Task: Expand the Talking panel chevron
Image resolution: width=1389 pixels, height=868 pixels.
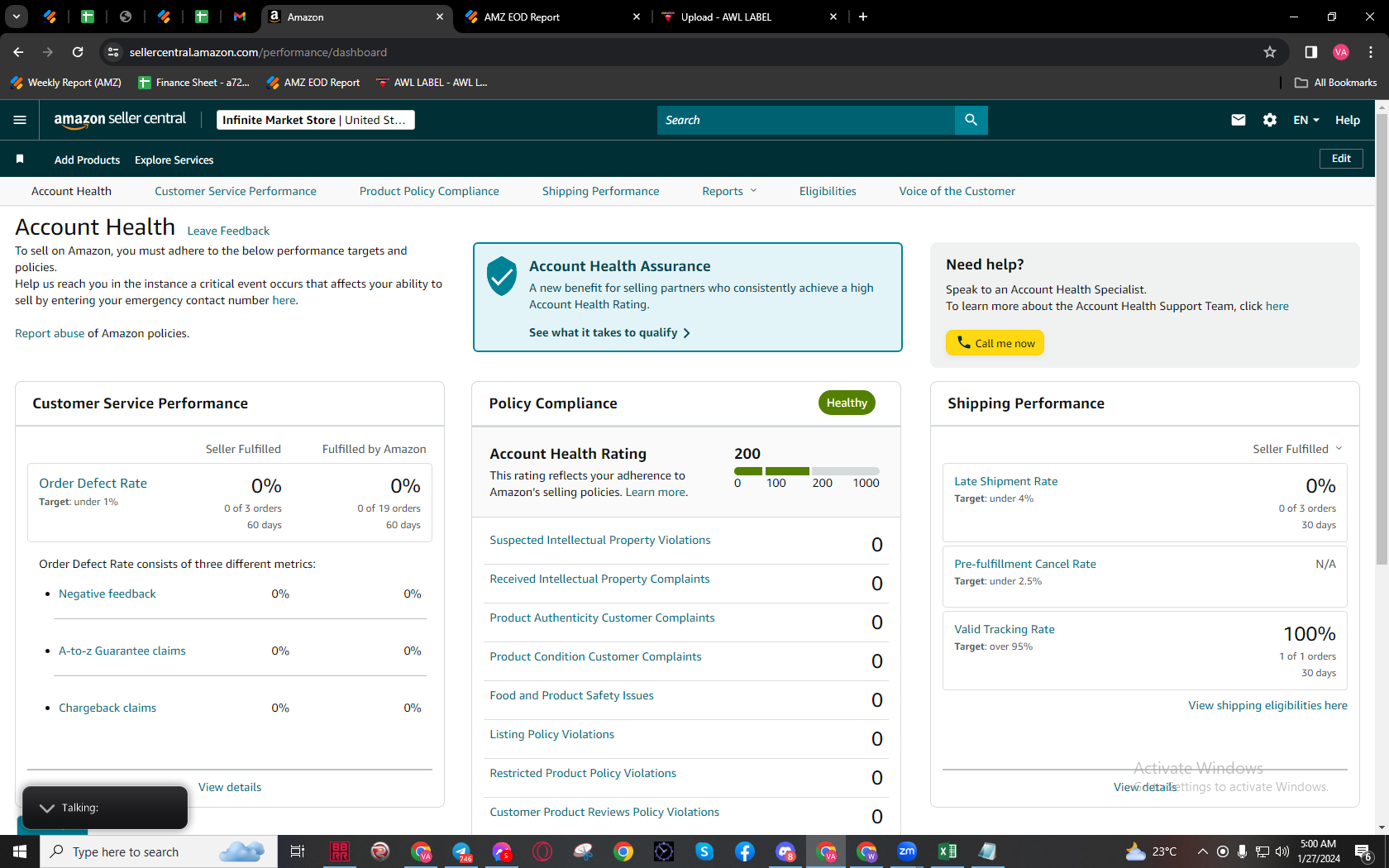Action: coord(47,808)
